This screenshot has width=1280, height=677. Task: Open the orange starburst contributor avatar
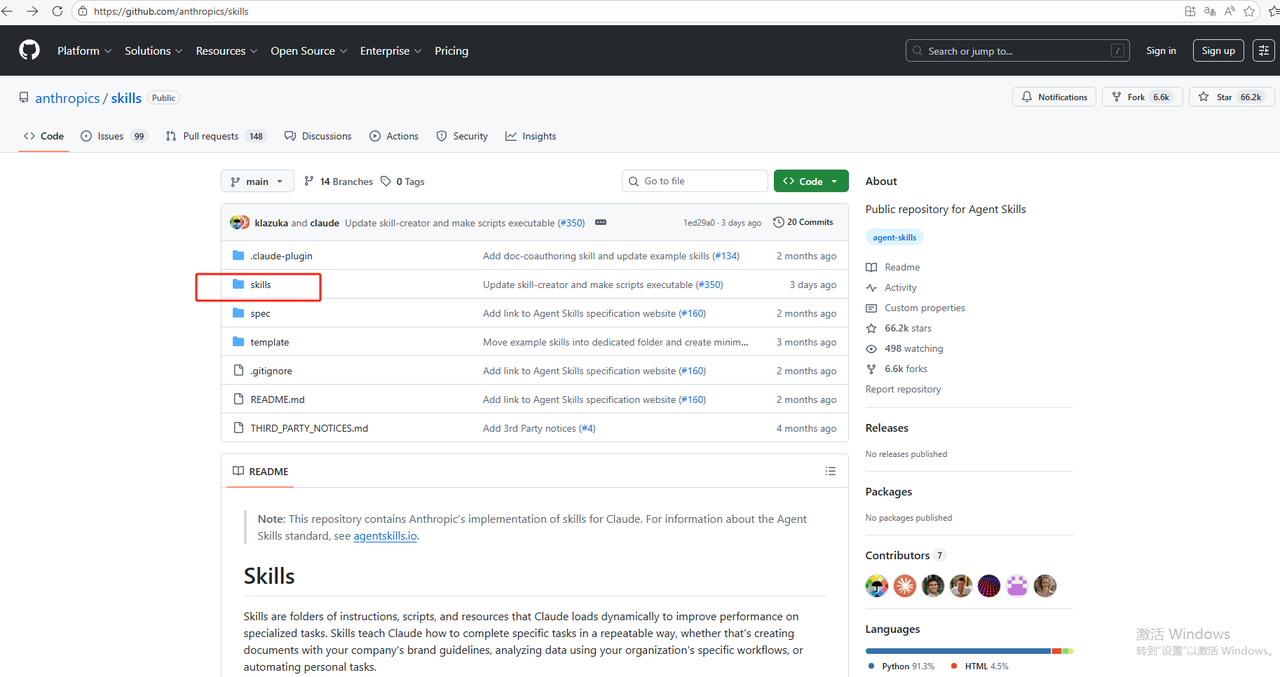pos(905,586)
